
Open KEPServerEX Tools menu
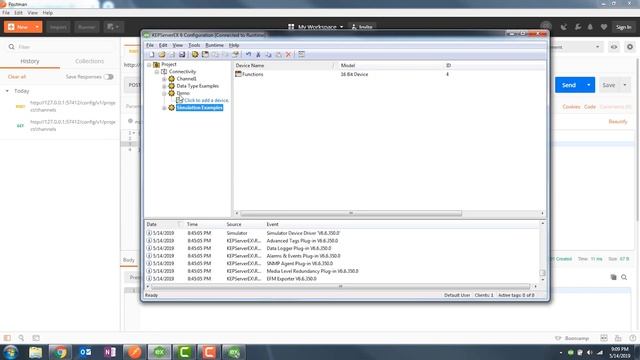click(194, 45)
